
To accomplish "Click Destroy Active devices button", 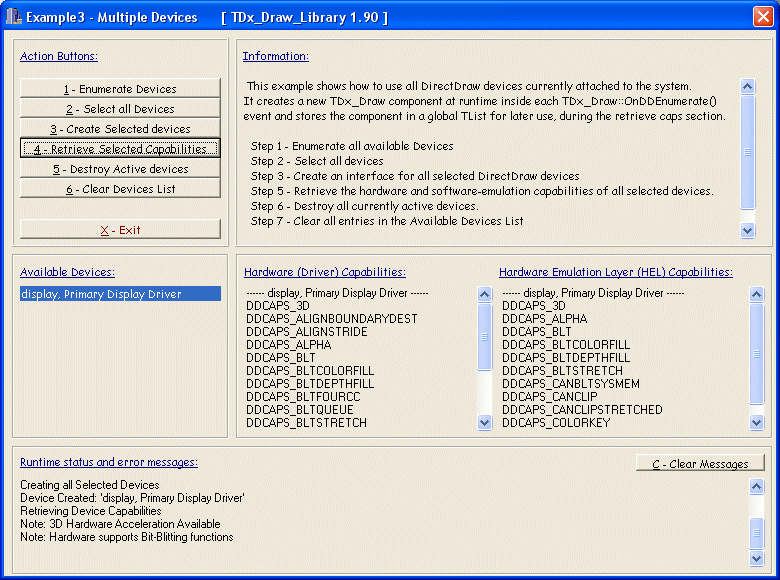I will point(120,169).
